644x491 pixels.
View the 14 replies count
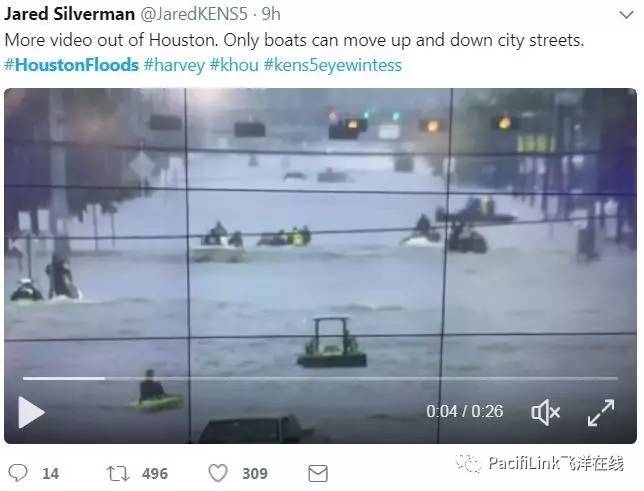coord(51,473)
